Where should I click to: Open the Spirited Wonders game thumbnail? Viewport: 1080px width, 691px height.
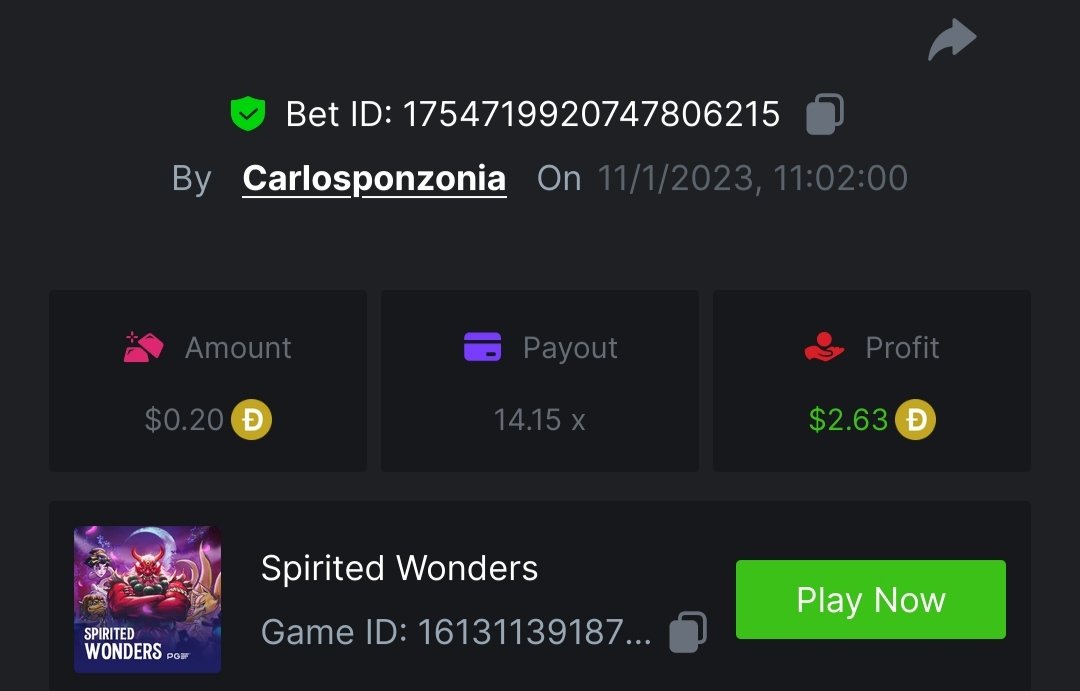pyautogui.click(x=147, y=599)
